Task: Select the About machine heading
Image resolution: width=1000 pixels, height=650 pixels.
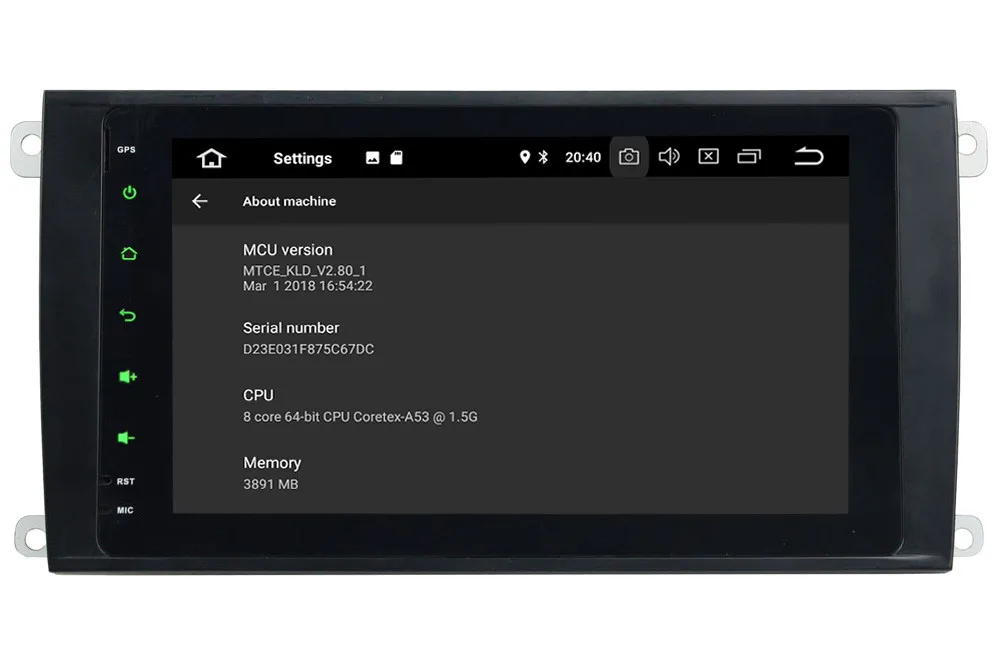Action: click(289, 201)
